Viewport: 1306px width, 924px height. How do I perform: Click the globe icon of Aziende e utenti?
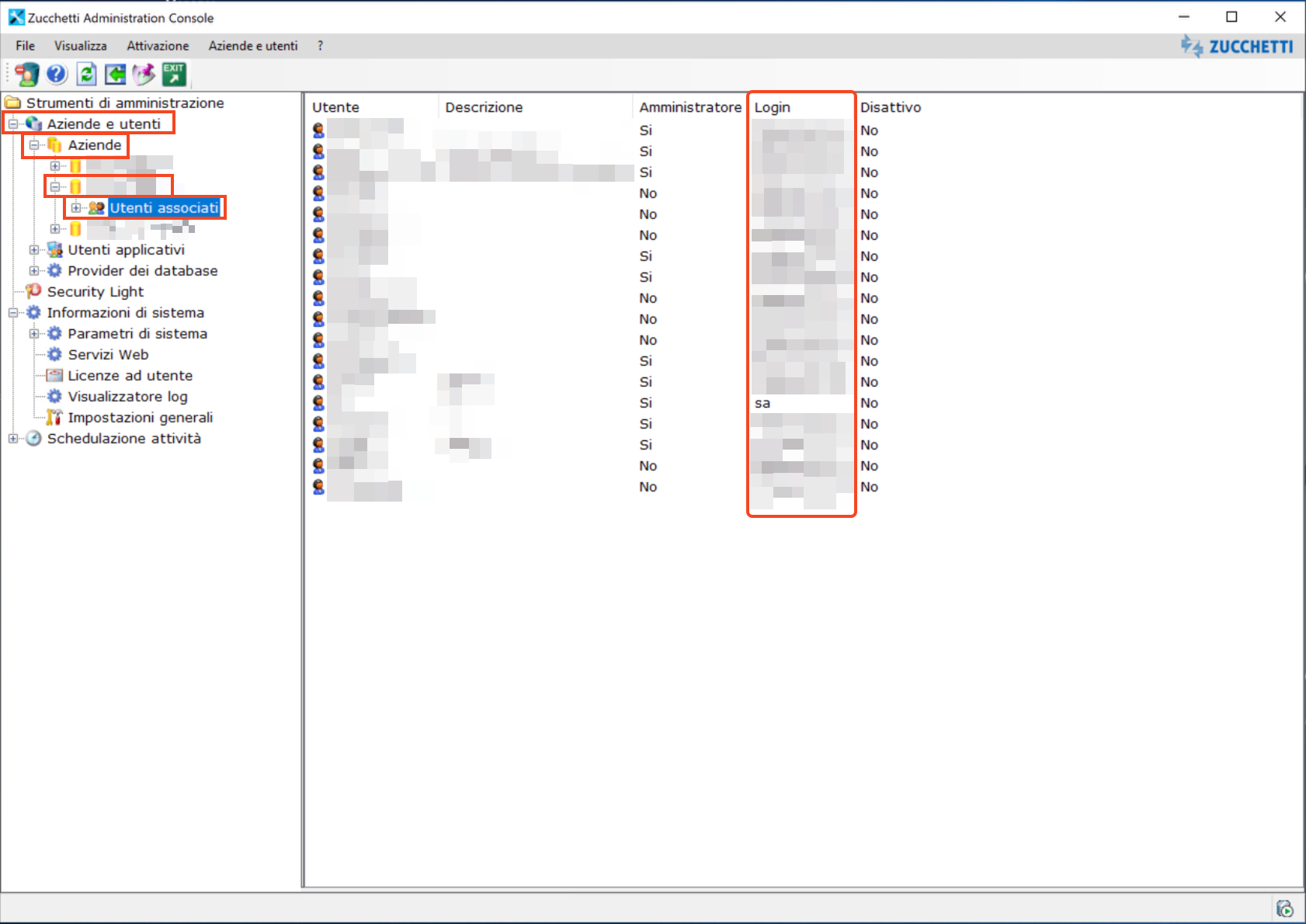click(x=33, y=123)
